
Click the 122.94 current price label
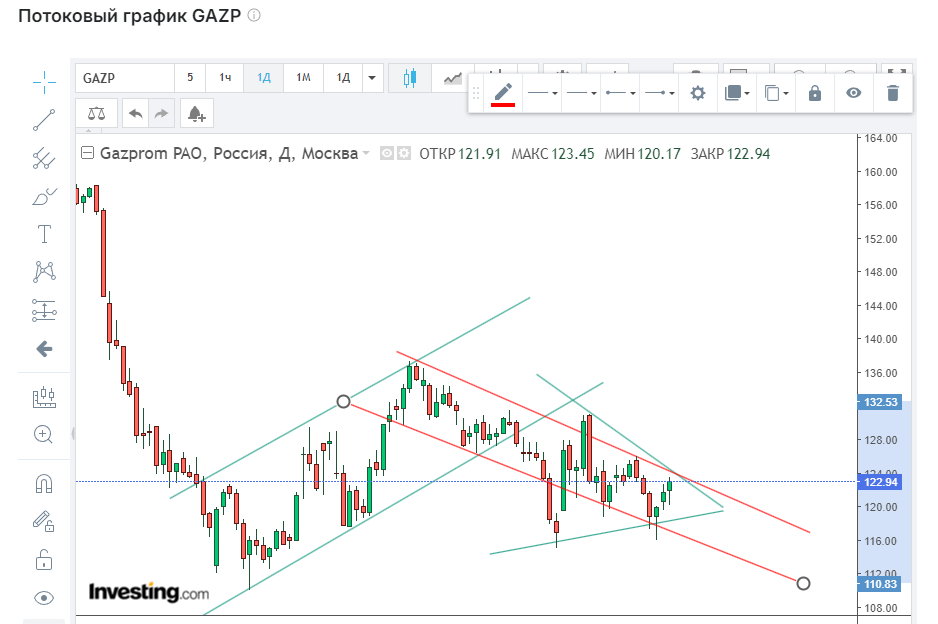[x=881, y=482]
